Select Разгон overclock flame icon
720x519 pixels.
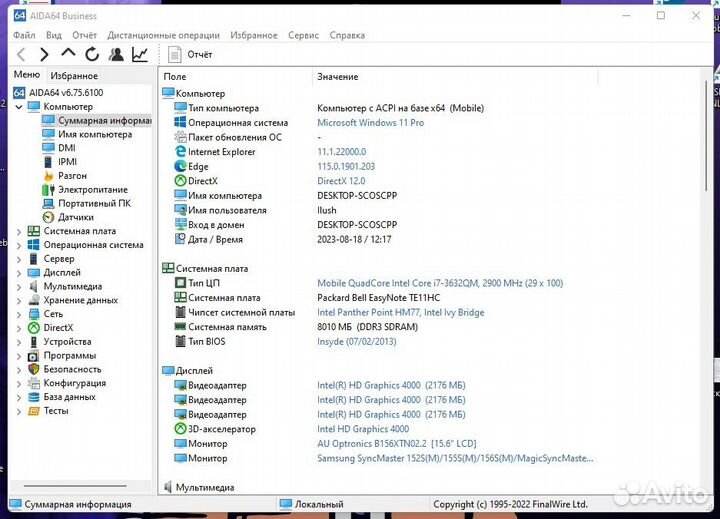pyautogui.click(x=48, y=176)
